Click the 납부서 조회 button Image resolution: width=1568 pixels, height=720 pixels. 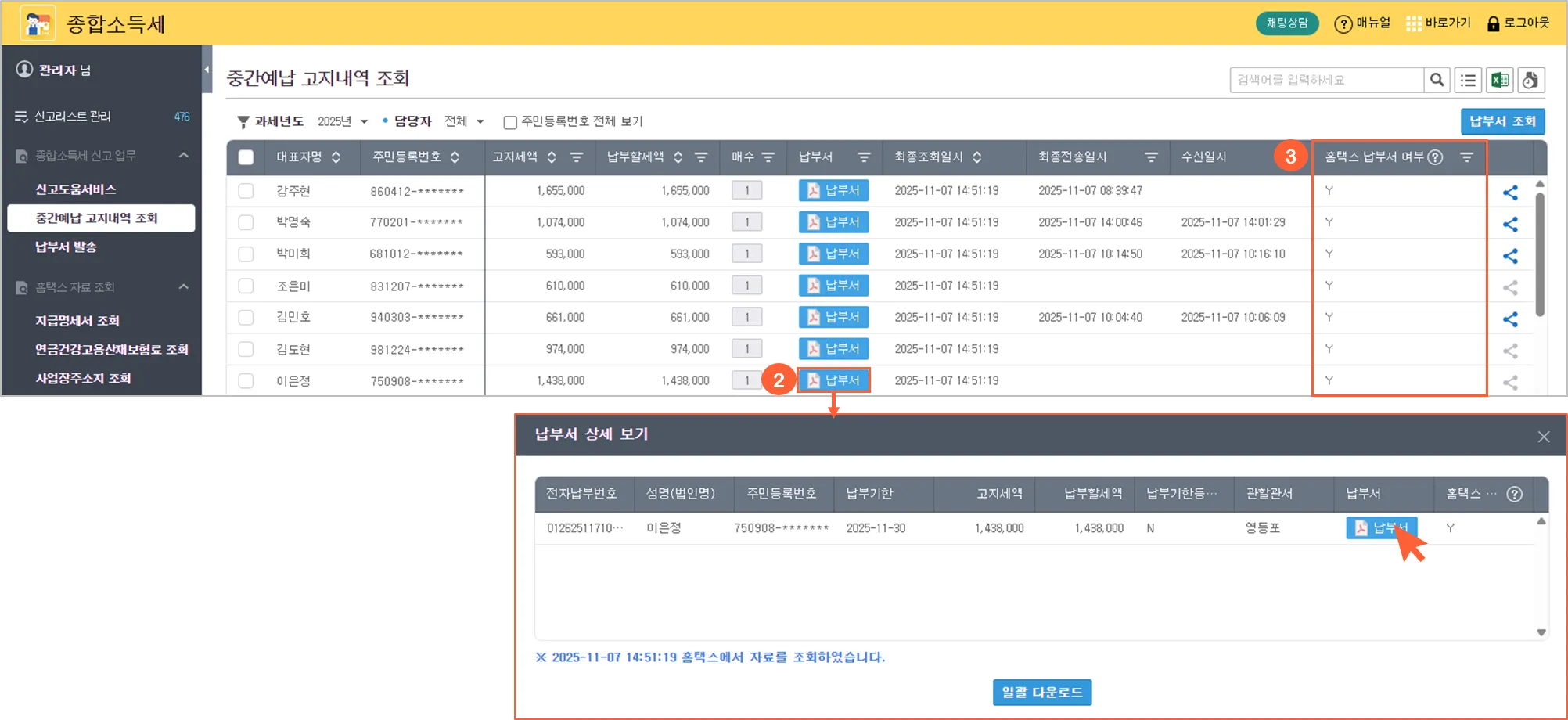1502,121
